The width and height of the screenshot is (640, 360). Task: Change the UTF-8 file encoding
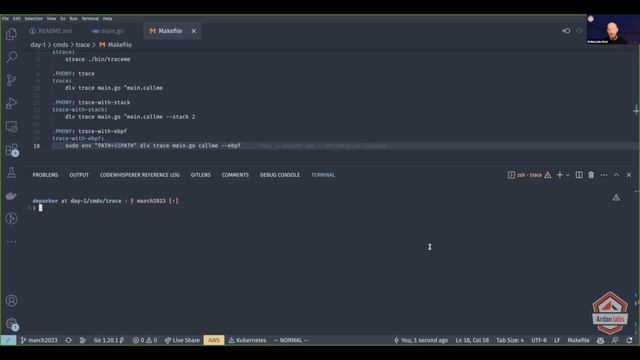tap(539, 340)
